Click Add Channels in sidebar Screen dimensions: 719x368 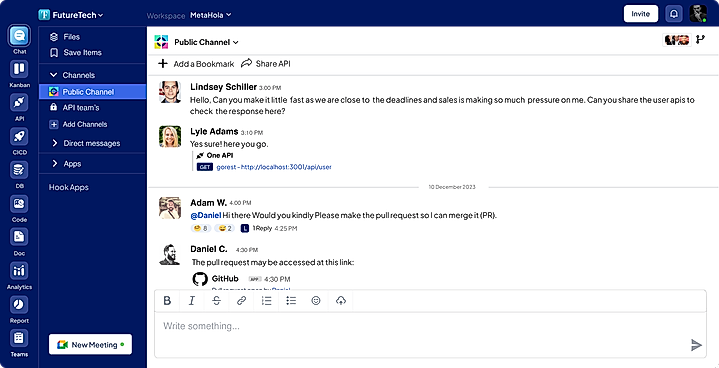[78, 124]
